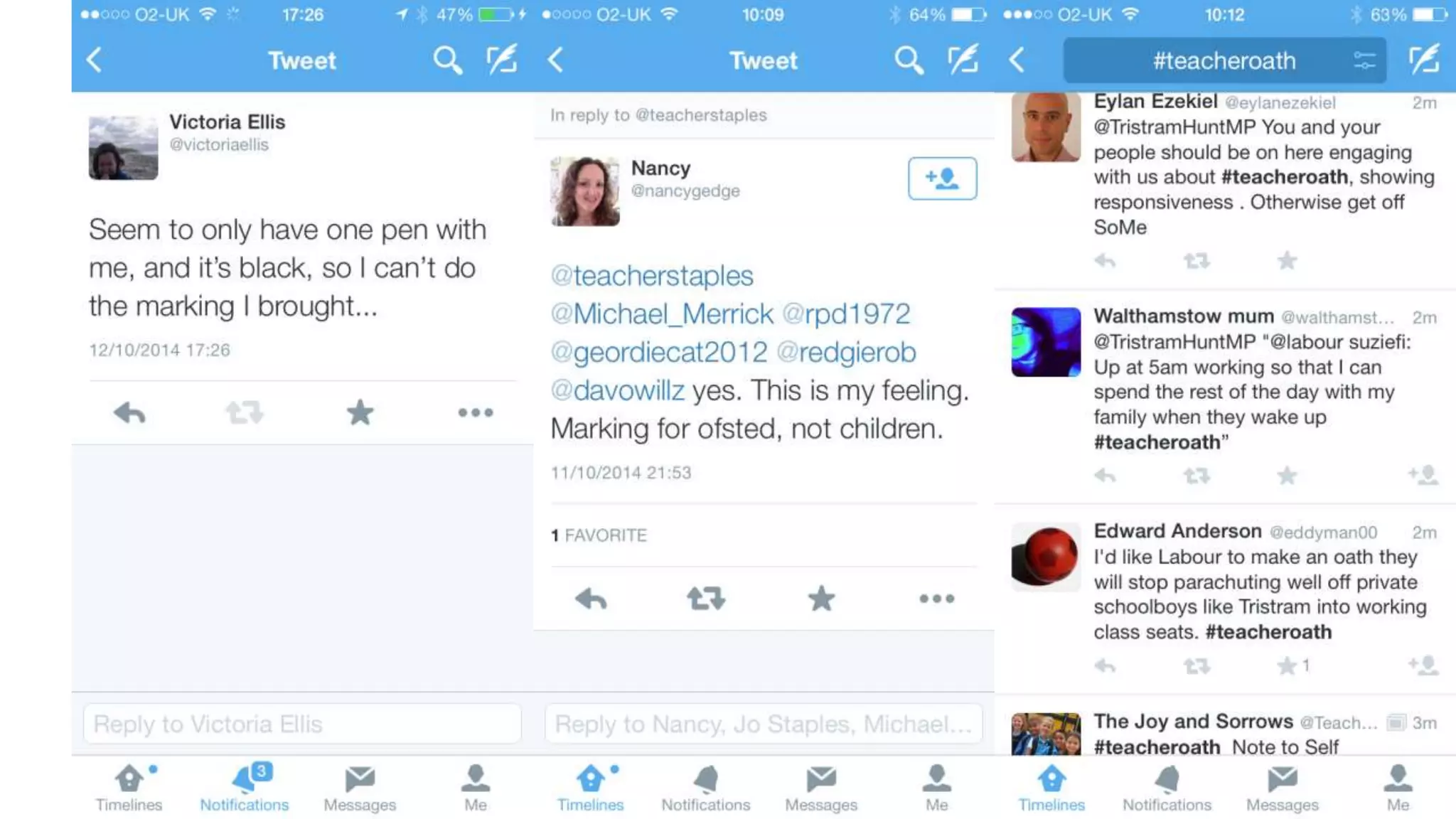Tap the search icon above Victoria Ellis tweet
Viewport: 1456px width, 819px height.
(x=447, y=60)
